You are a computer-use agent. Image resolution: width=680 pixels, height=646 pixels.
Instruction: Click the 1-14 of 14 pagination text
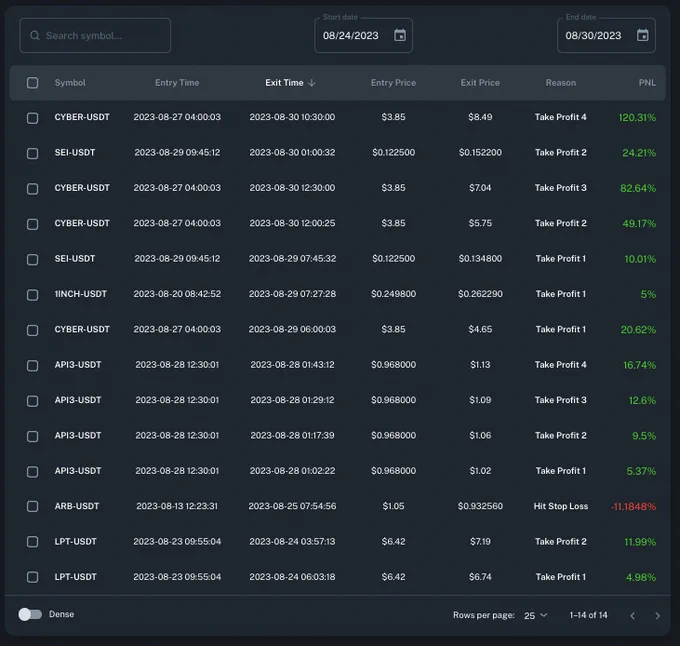pyautogui.click(x=588, y=615)
